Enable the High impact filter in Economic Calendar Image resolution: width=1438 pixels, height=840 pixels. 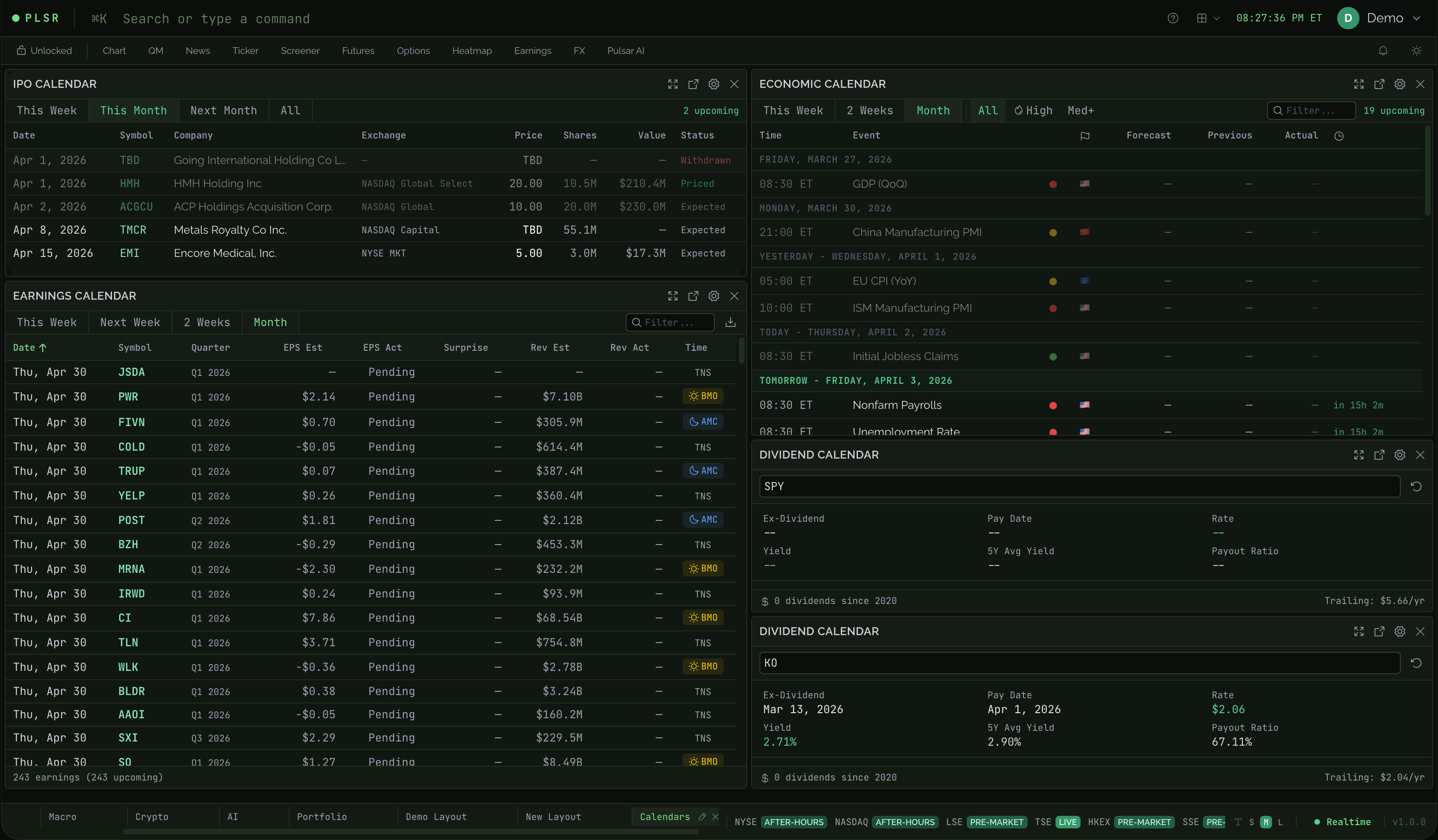tap(1034, 110)
